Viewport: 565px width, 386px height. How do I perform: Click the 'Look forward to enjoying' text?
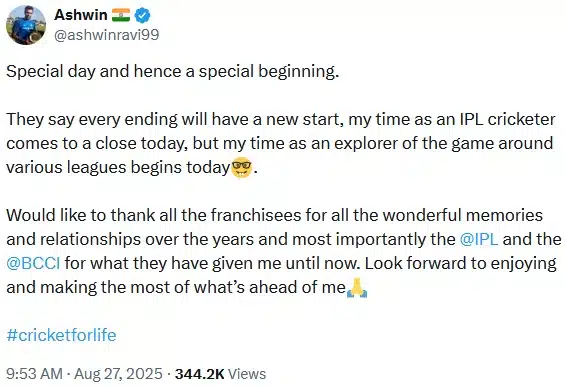tap(461, 264)
